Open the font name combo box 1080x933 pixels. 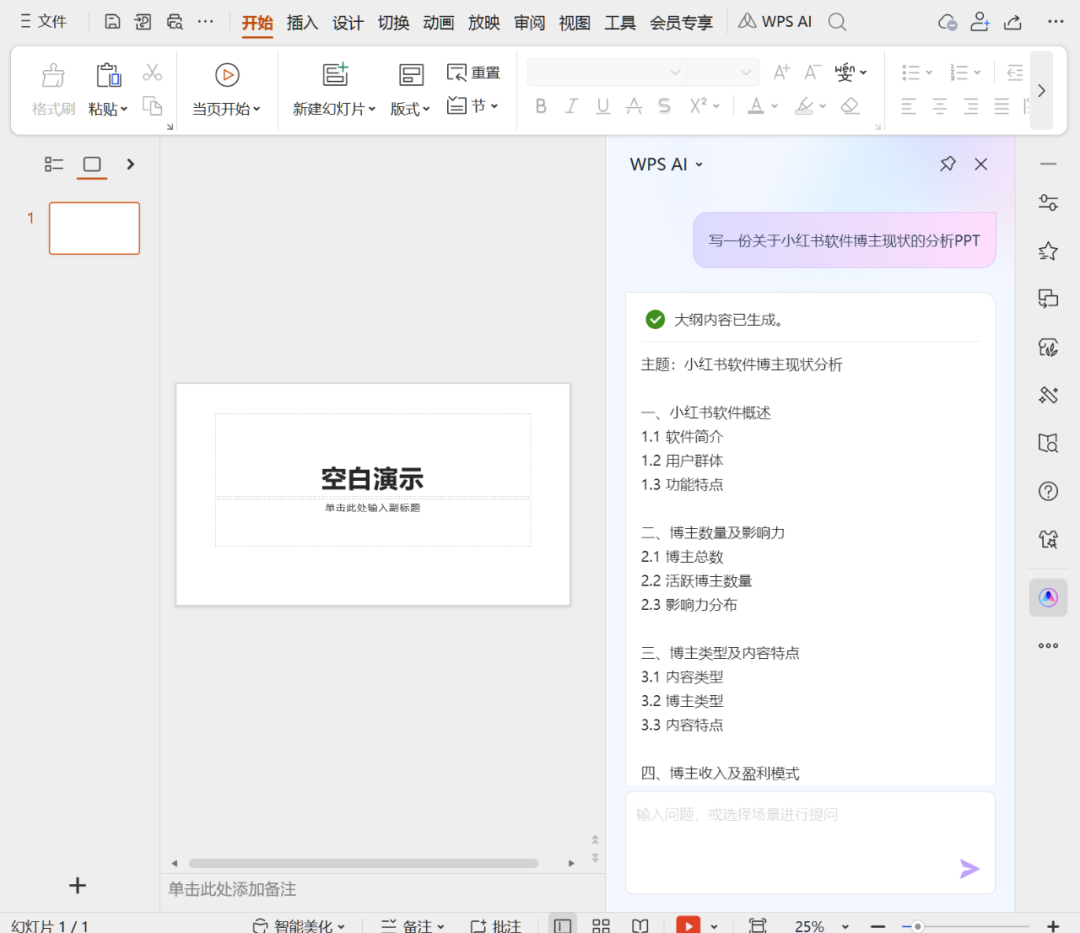[607, 72]
